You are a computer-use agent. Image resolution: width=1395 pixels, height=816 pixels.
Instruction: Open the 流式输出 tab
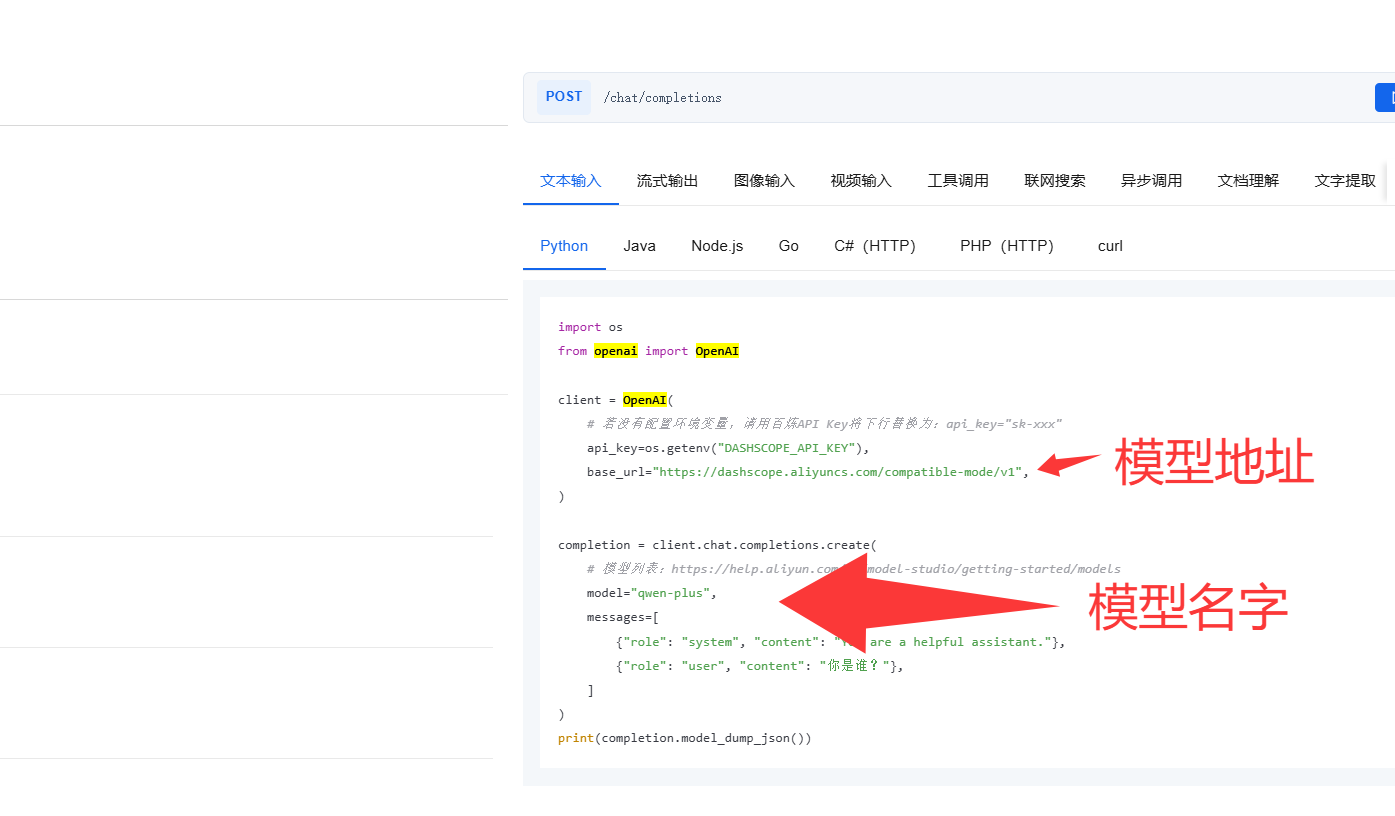[x=667, y=181]
